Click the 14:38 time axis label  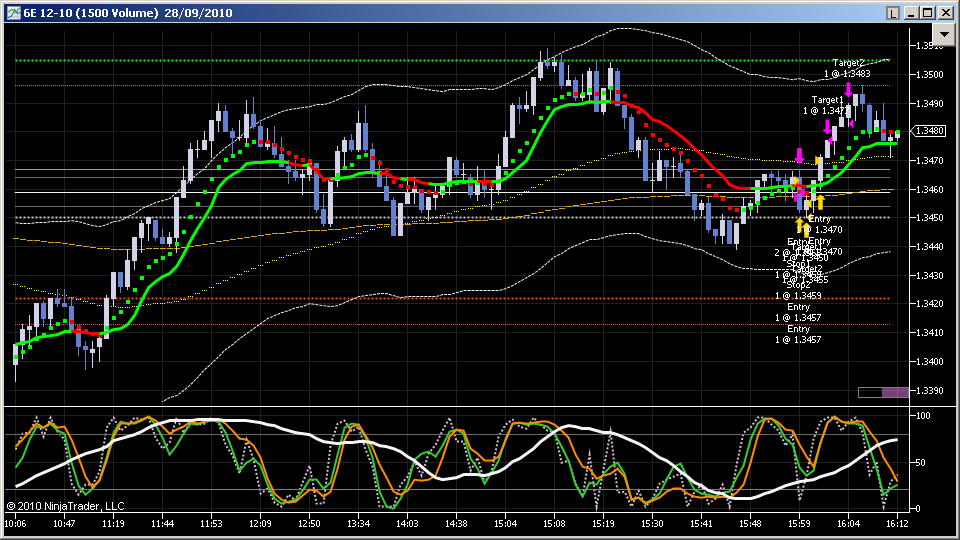coord(456,523)
